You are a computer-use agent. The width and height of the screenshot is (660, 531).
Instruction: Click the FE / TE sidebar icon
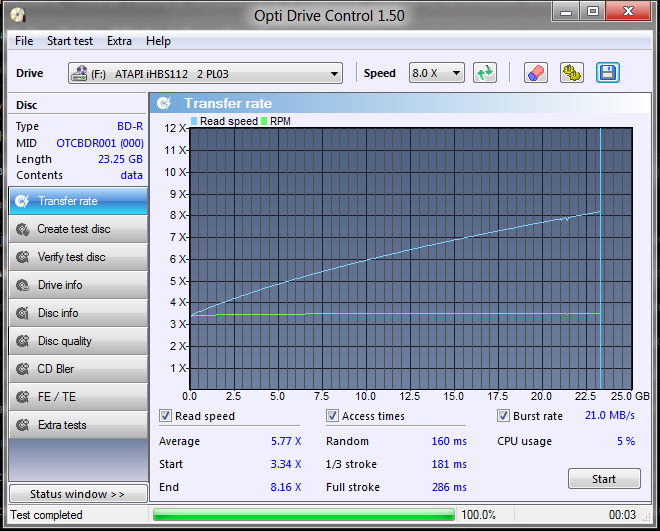point(22,397)
